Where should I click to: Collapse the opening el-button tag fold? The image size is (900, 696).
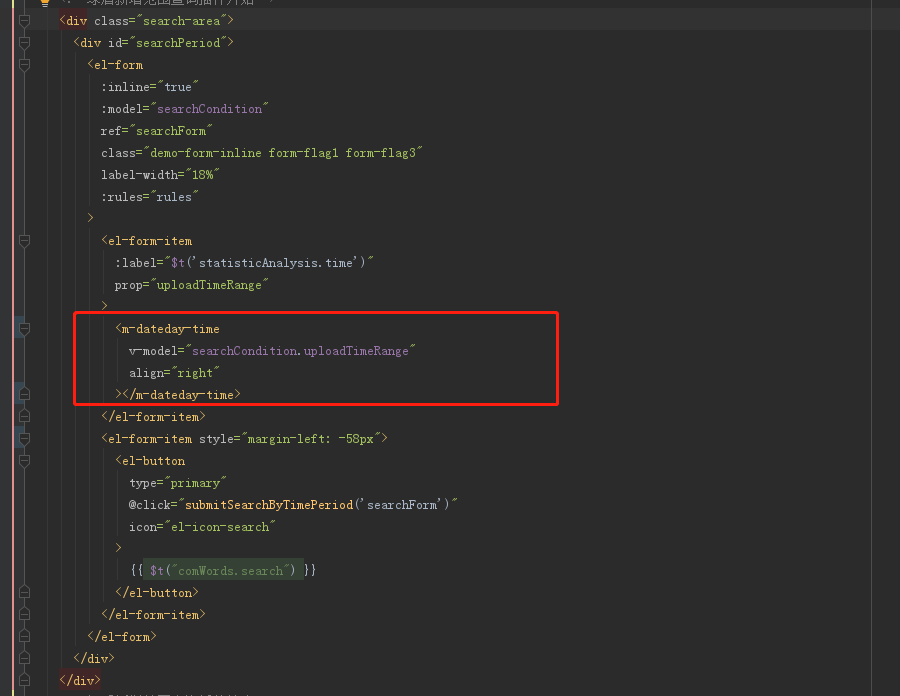24,461
